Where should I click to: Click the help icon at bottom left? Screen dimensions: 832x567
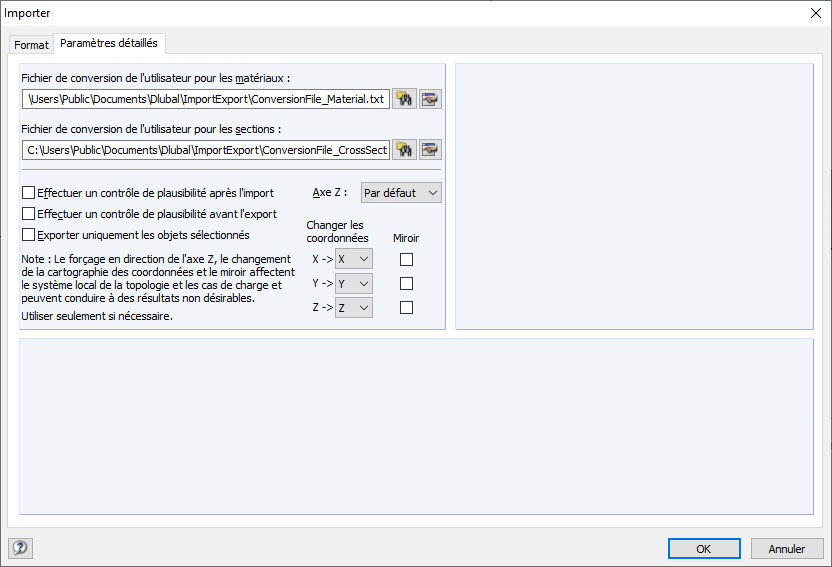[x=19, y=547]
